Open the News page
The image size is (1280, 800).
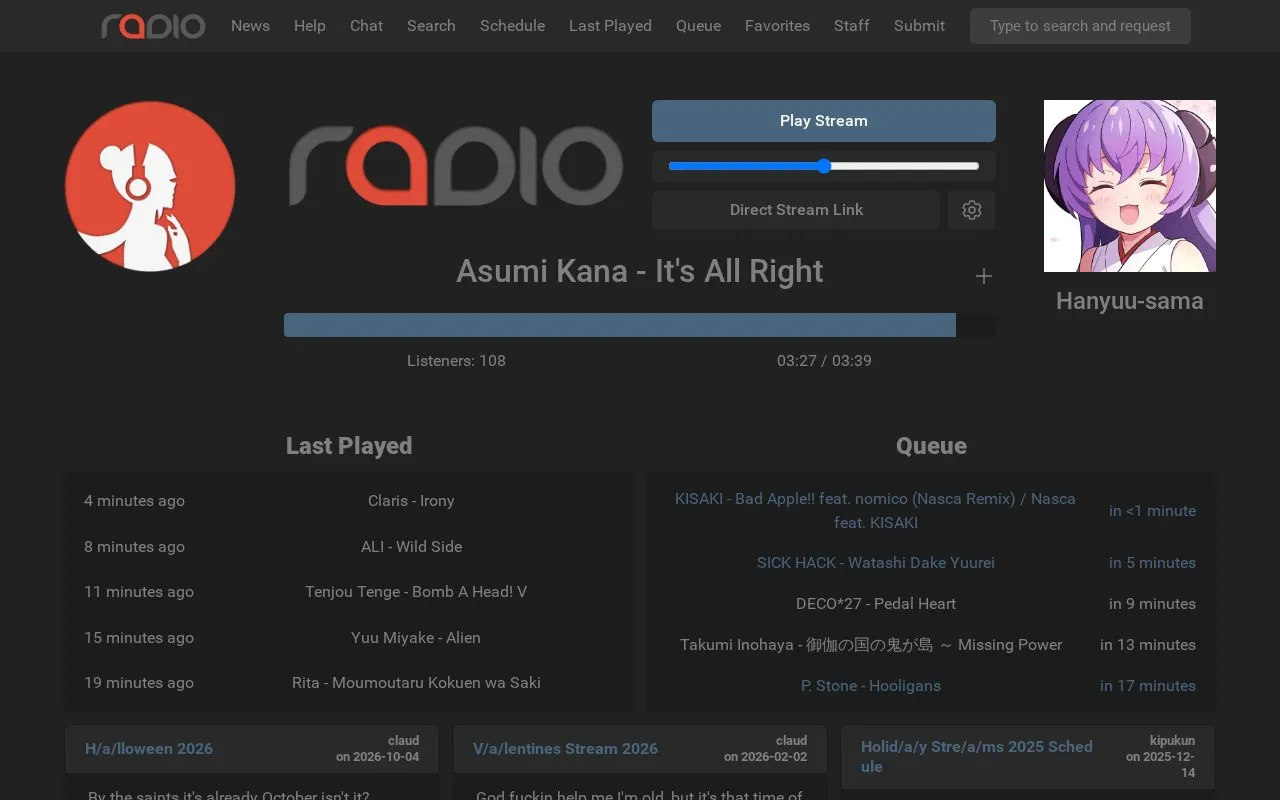pyautogui.click(x=250, y=26)
